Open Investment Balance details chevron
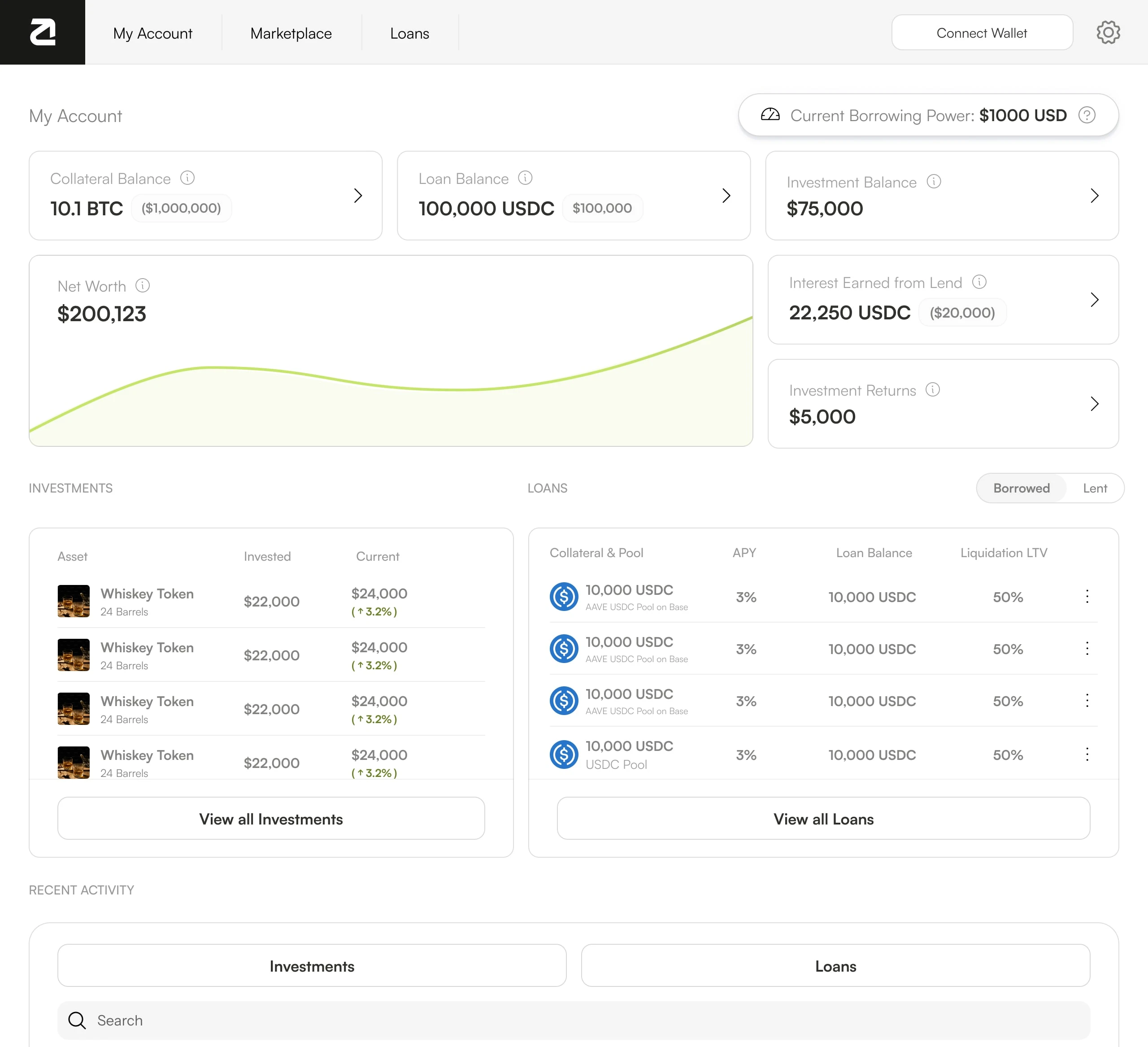Screen dimensions: 1148x1047 tap(1094, 196)
